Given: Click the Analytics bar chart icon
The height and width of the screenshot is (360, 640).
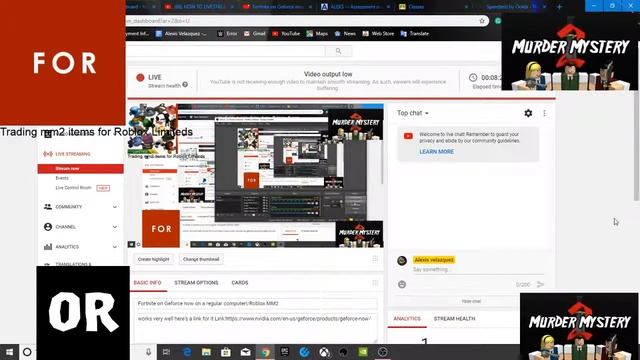Looking at the screenshot, I should (x=48, y=247).
